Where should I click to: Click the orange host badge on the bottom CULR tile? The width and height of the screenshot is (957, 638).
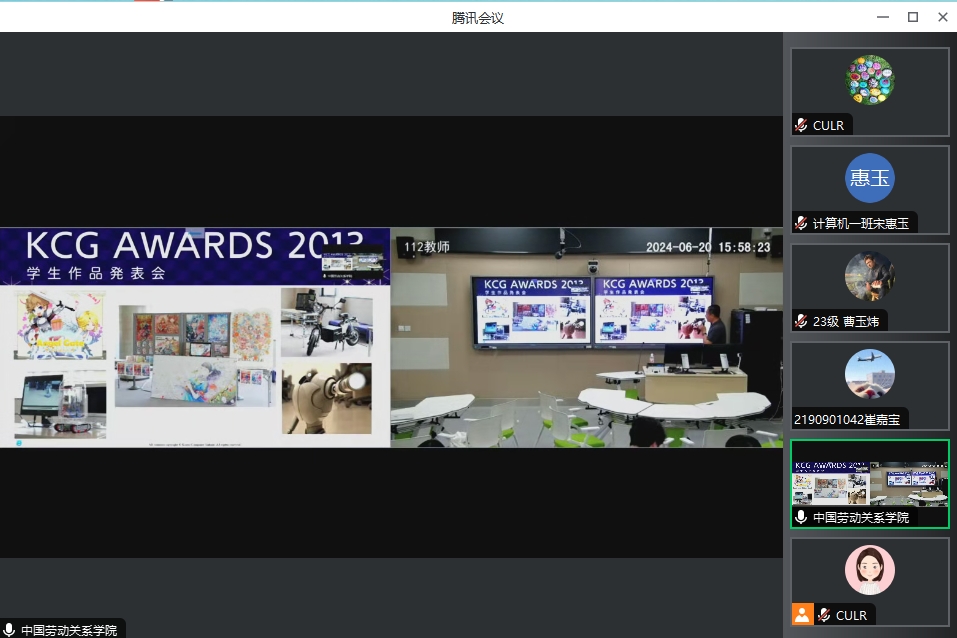coord(802,614)
